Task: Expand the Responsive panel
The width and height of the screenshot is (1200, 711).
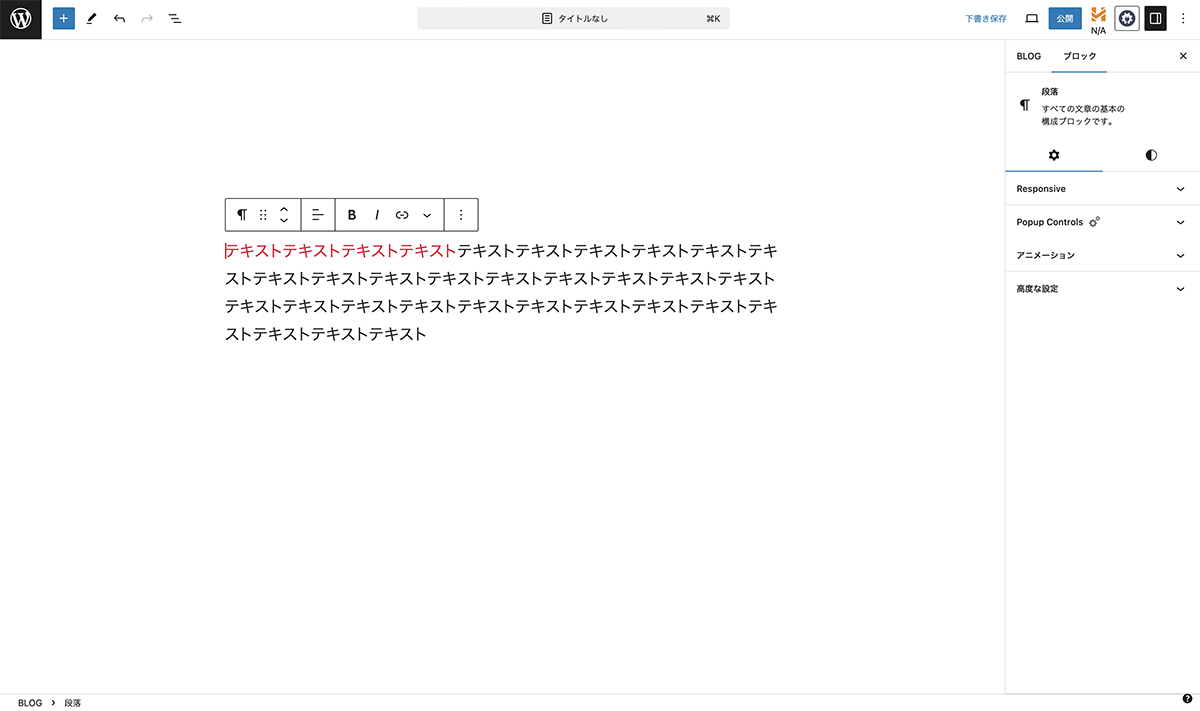Action: point(1101,189)
